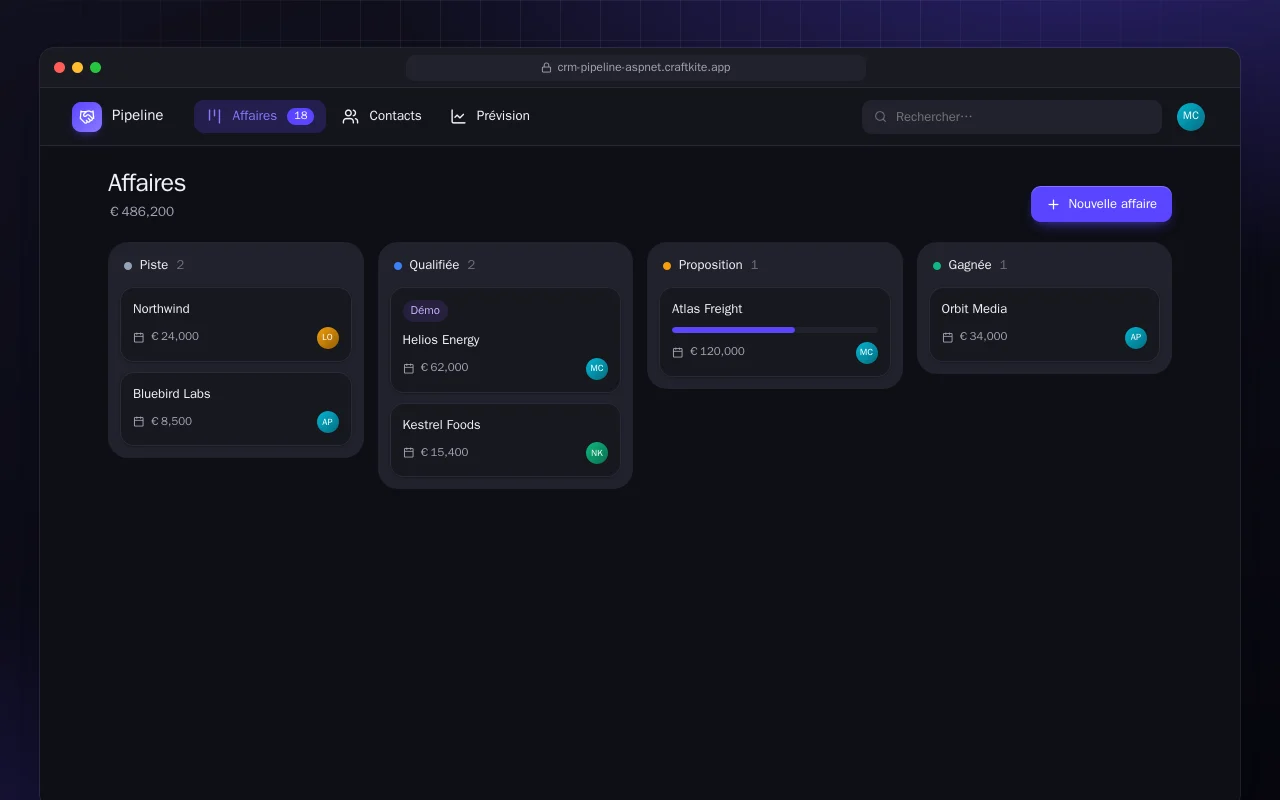Viewport: 1280px width, 800px height.
Task: Click the calendar icon on Bluebird Labs card
Action: coord(139,422)
